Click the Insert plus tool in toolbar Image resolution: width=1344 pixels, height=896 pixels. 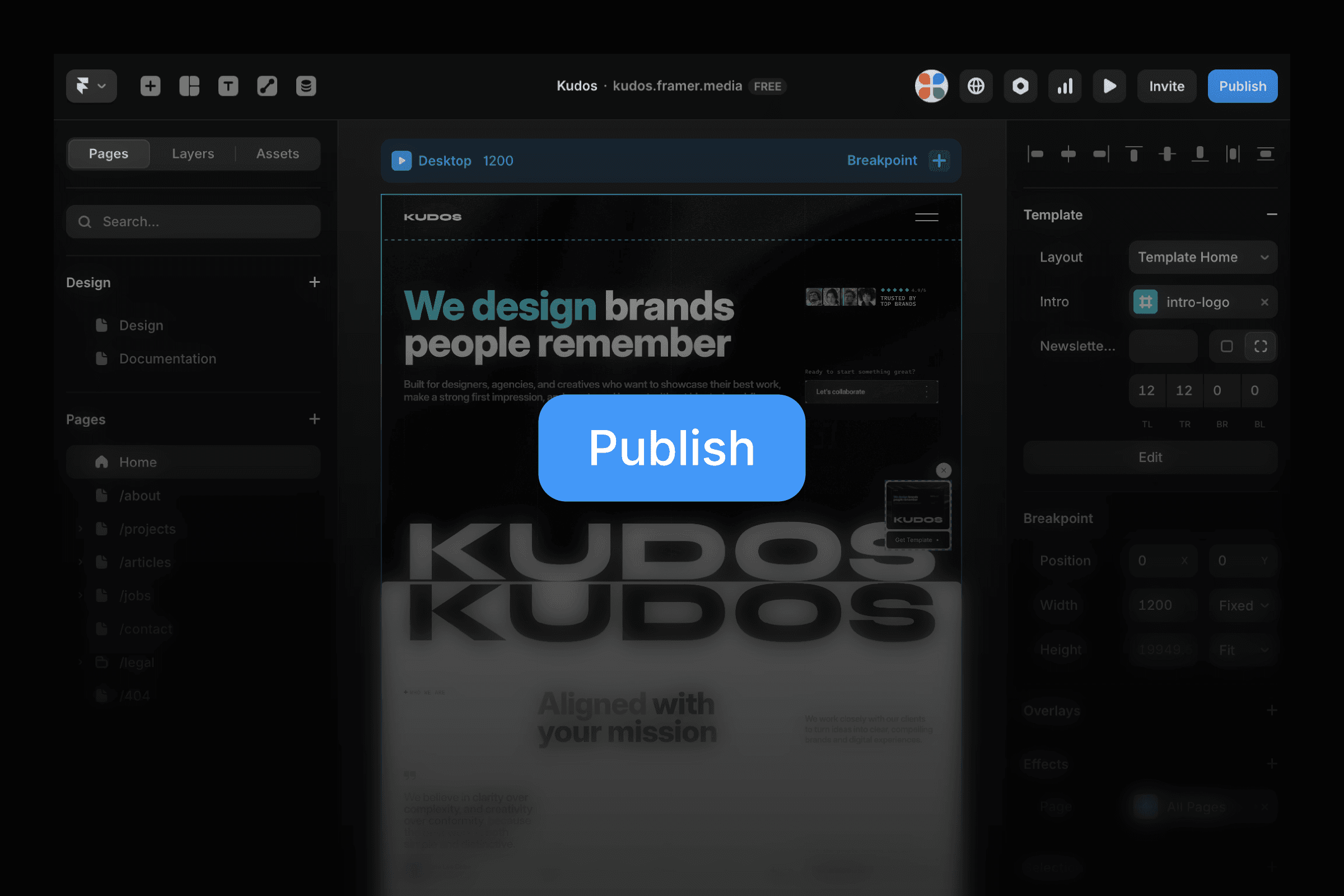[x=150, y=86]
